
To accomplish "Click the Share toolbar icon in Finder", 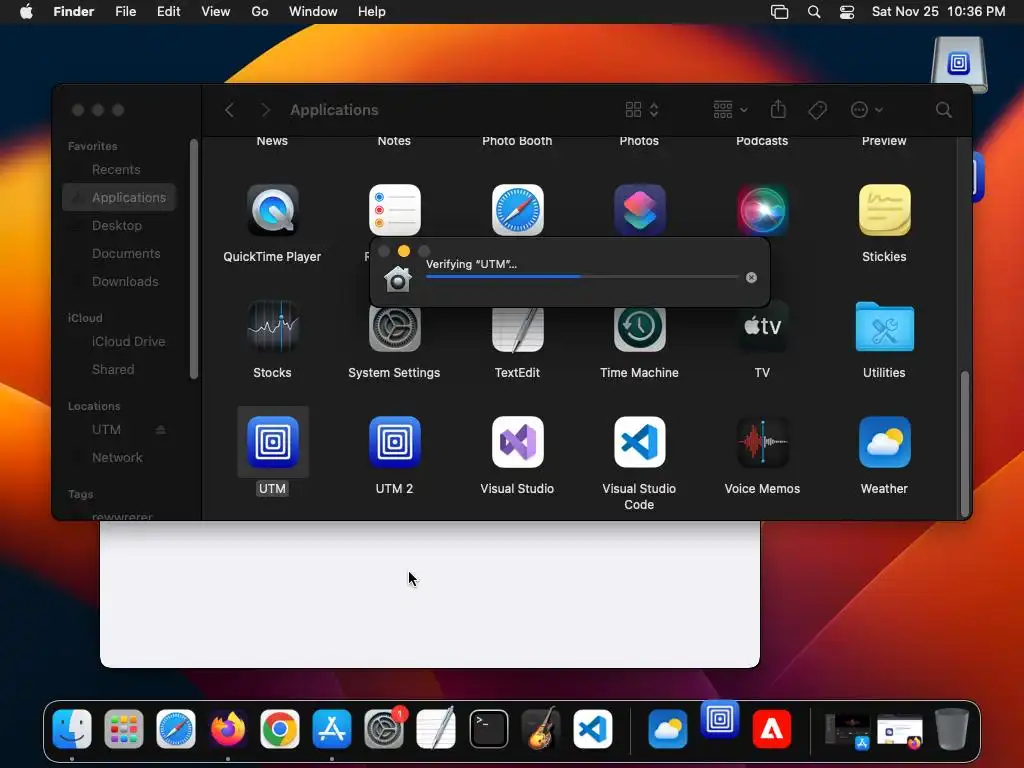I will coord(778,109).
